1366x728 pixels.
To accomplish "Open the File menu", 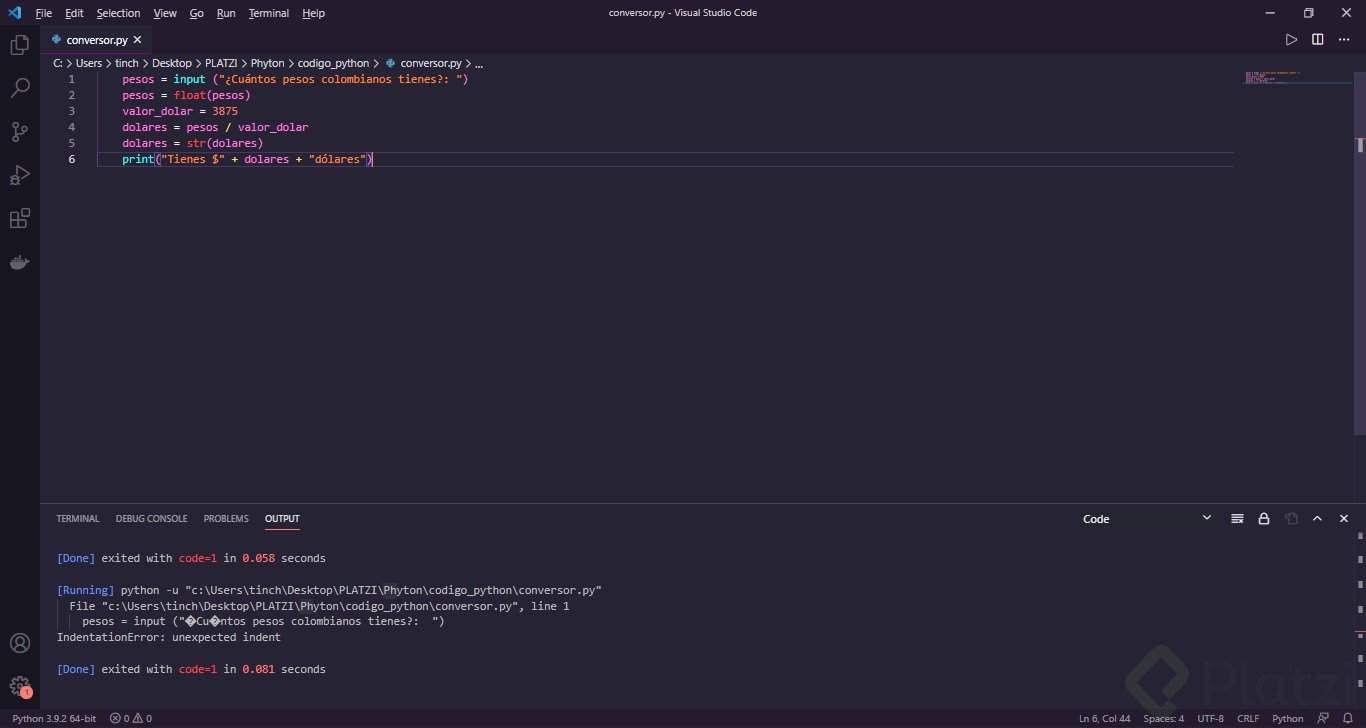I will (44, 13).
